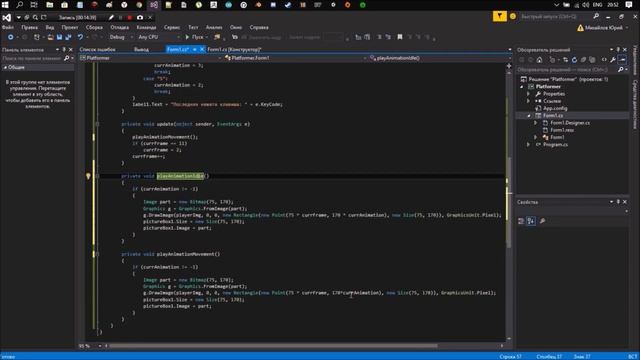This screenshot has height=360, width=640.
Task: Click the View Code icon in Solution Explorer
Action: [604, 60]
